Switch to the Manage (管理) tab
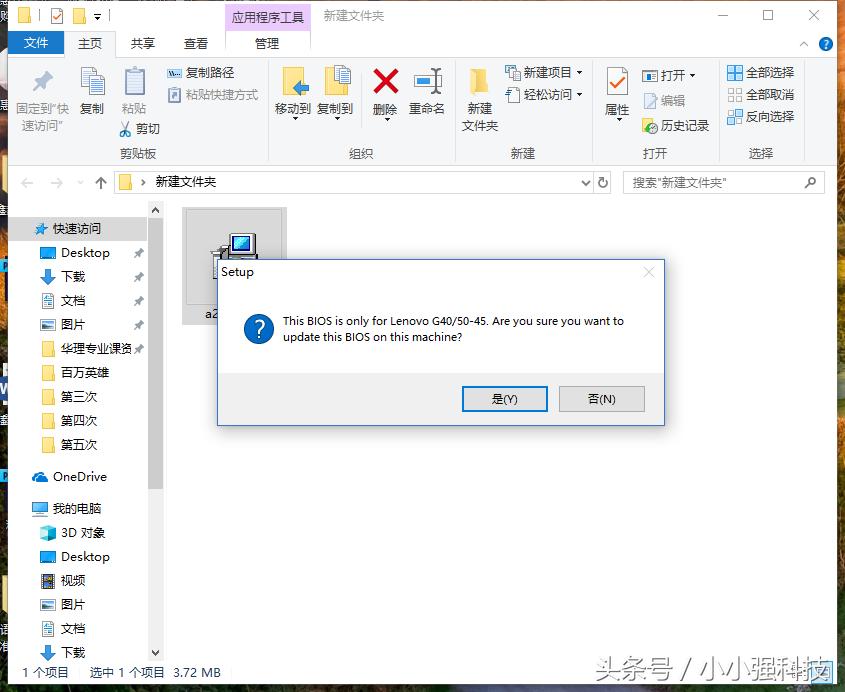 267,43
